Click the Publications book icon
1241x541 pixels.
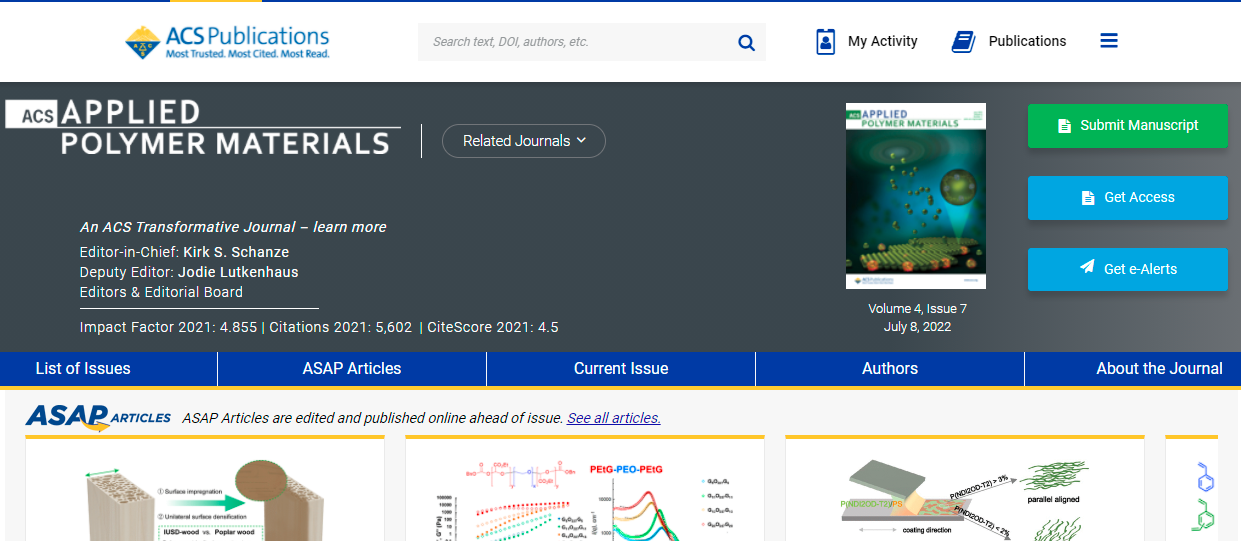point(962,42)
